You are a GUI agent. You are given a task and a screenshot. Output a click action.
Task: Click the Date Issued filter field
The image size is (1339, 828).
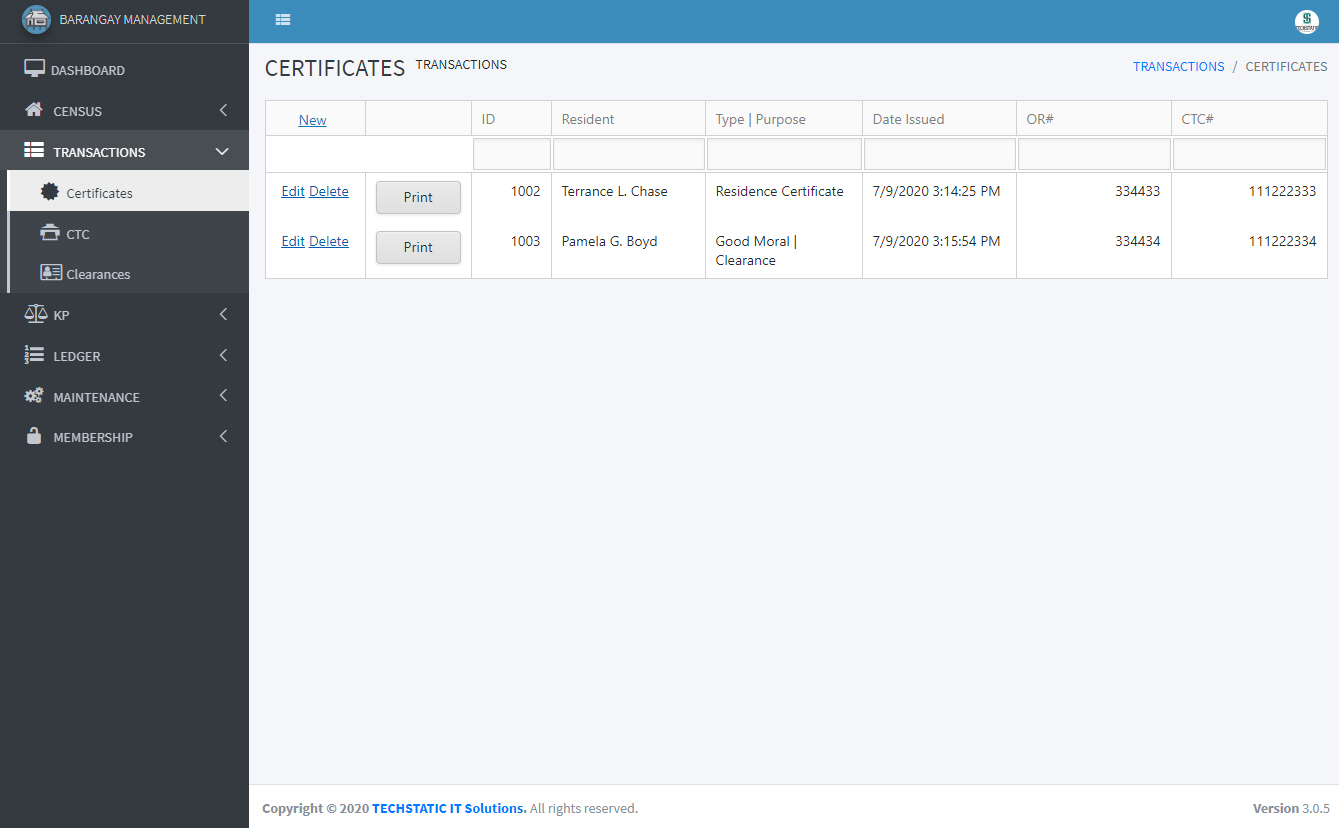click(x=940, y=154)
